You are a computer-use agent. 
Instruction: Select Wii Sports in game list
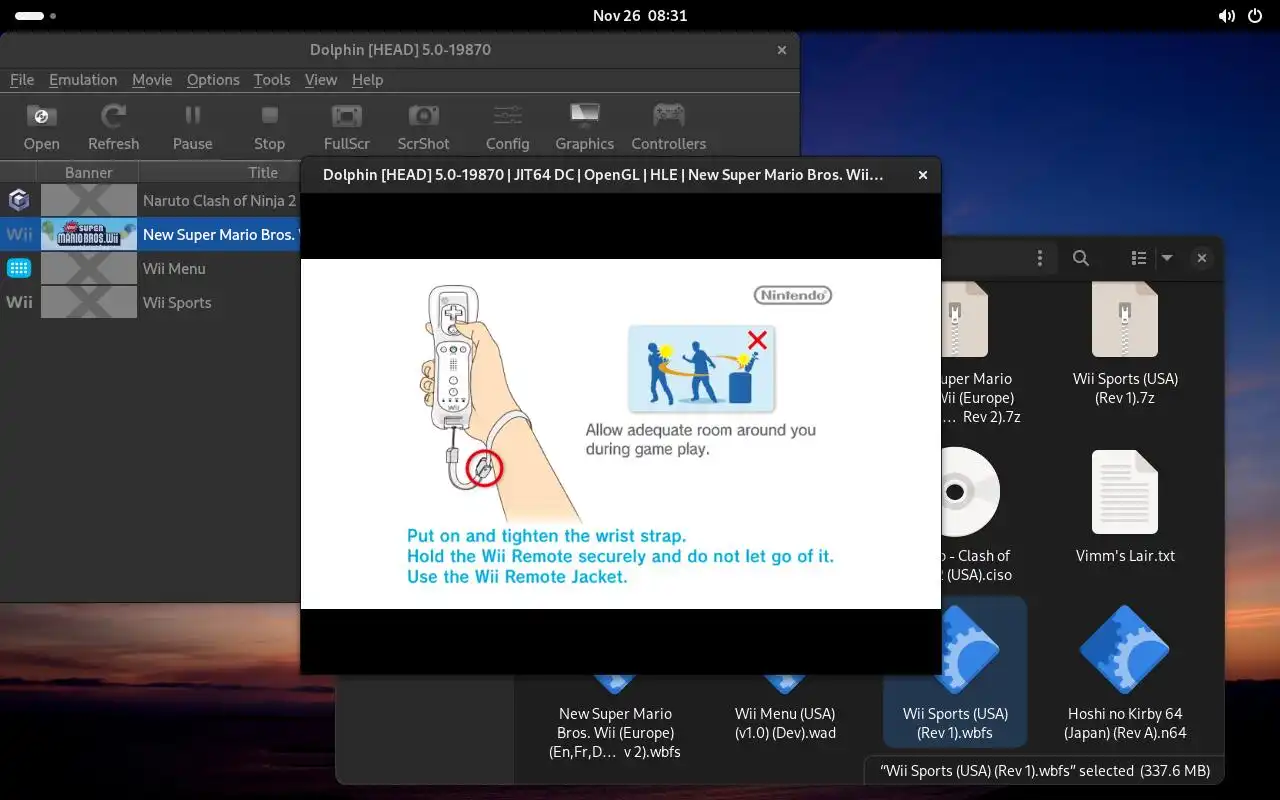pyautogui.click(x=150, y=303)
